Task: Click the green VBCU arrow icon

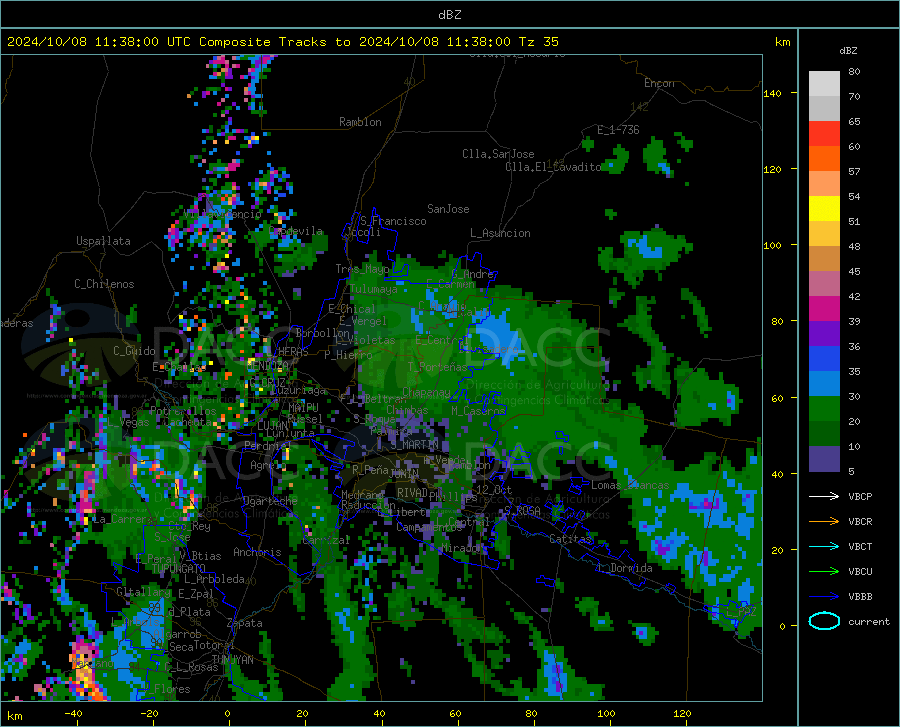Action: click(824, 571)
